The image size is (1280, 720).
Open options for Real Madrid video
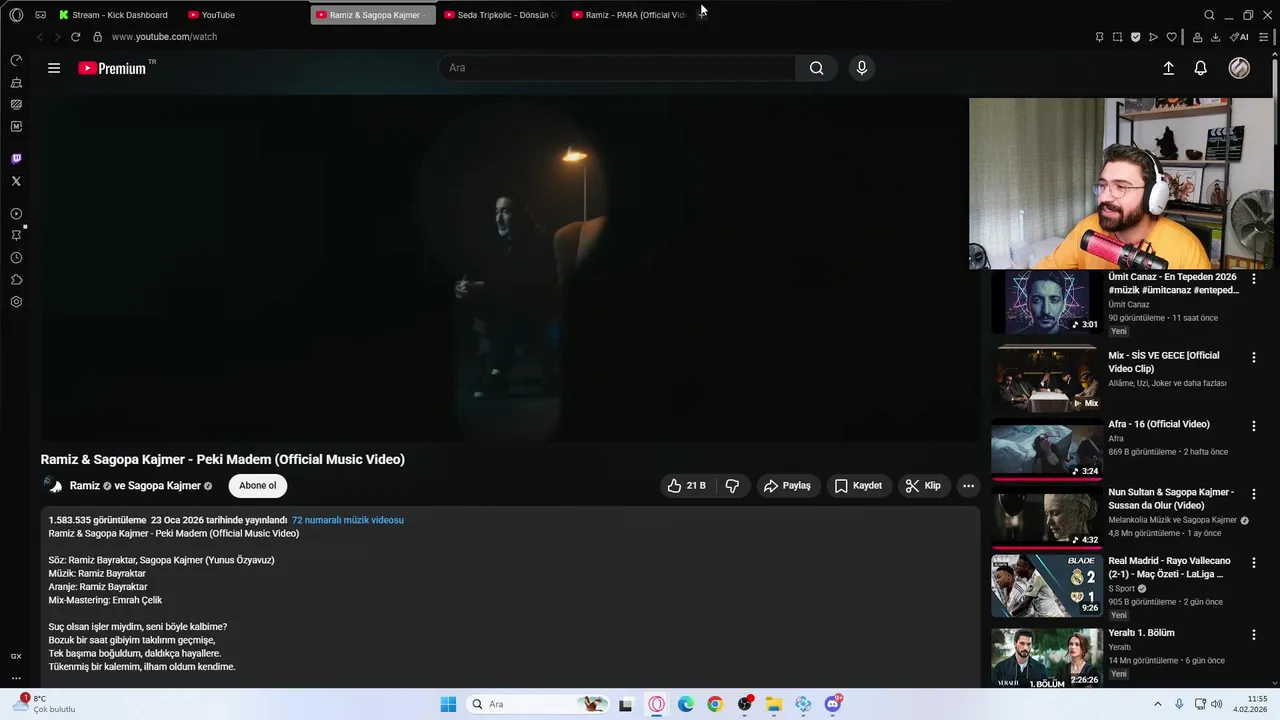pyautogui.click(x=1253, y=563)
